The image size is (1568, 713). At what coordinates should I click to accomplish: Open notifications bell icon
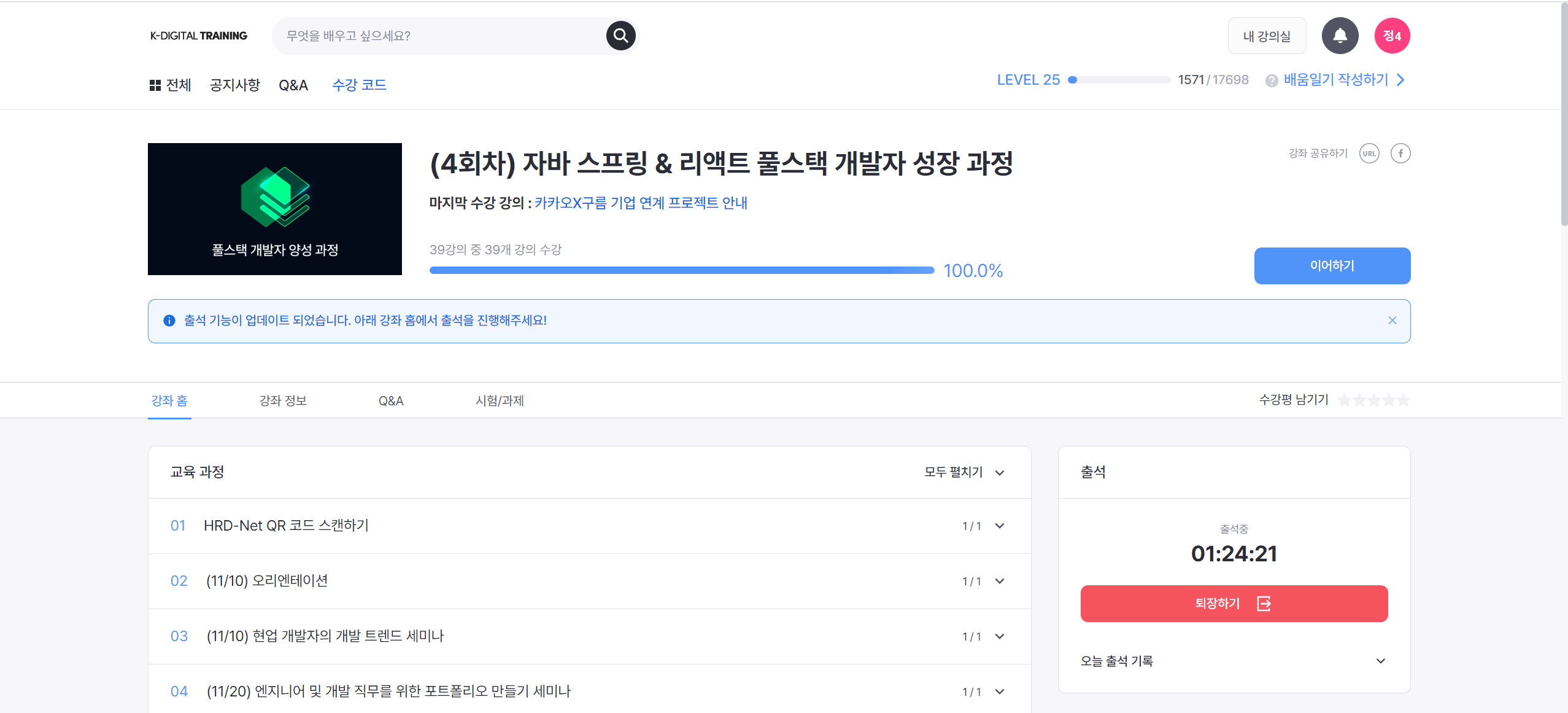coord(1340,36)
